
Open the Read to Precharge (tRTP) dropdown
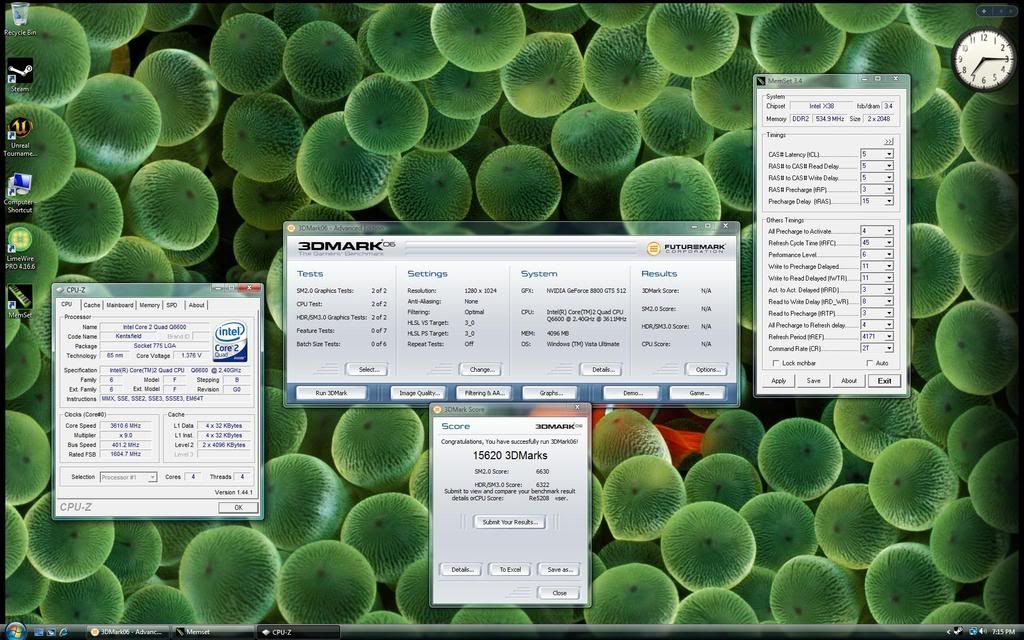coord(888,313)
